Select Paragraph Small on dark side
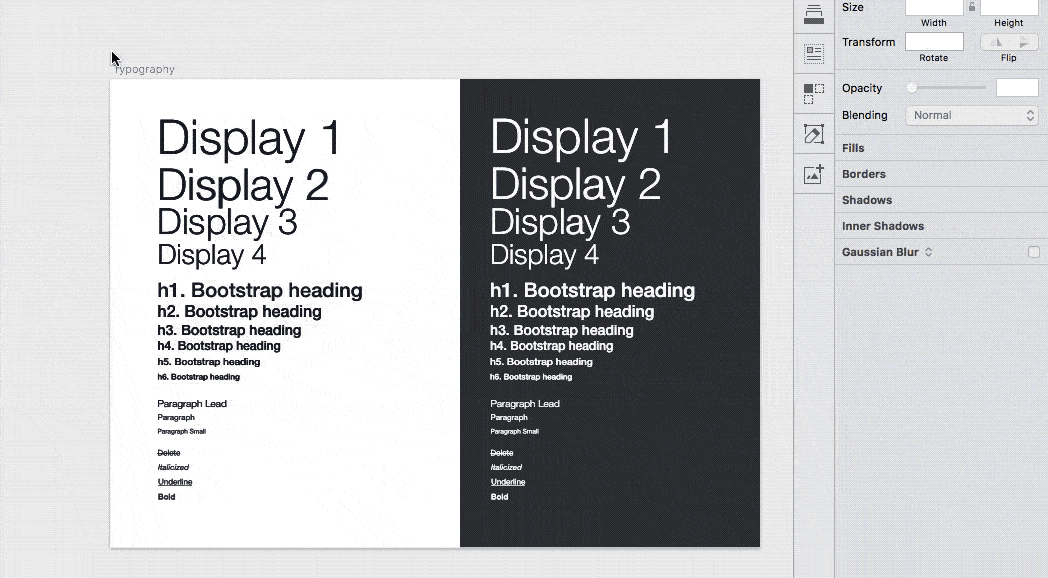Image resolution: width=1048 pixels, height=578 pixels. pyautogui.click(x=515, y=432)
